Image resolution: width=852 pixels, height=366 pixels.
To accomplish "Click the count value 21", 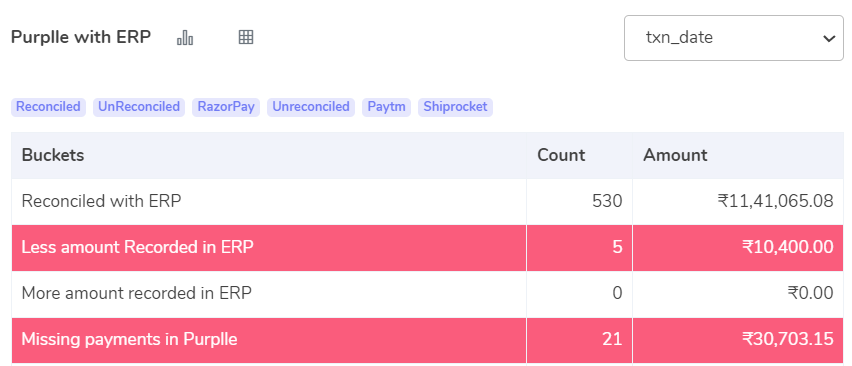I will coord(612,340).
